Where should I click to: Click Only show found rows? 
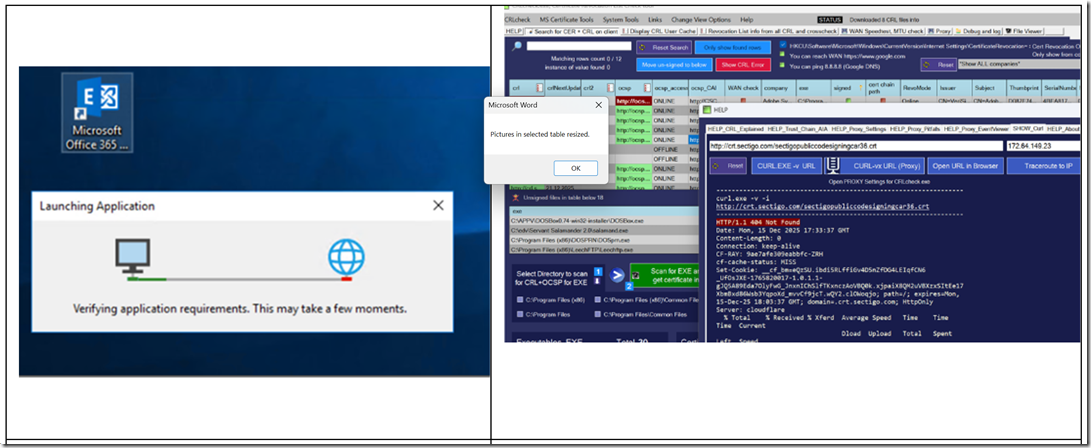click(x=733, y=47)
